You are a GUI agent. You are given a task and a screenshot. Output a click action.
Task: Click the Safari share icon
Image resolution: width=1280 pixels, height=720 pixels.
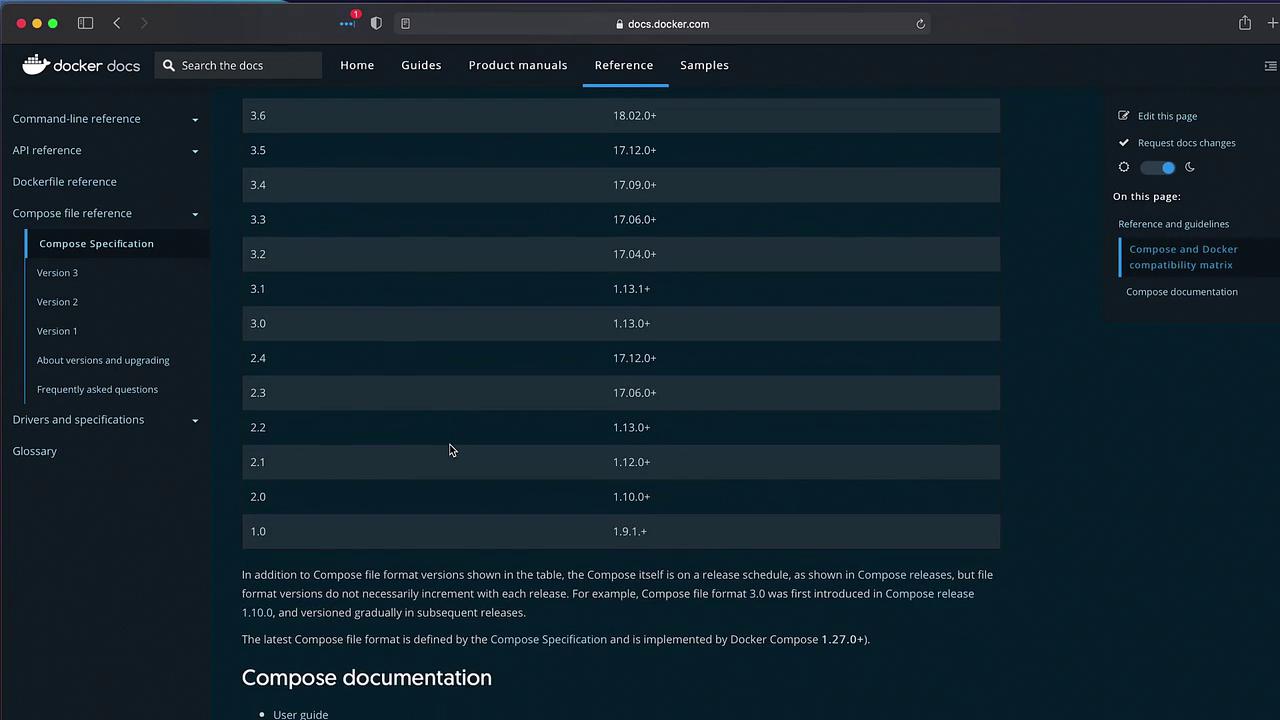(1245, 23)
